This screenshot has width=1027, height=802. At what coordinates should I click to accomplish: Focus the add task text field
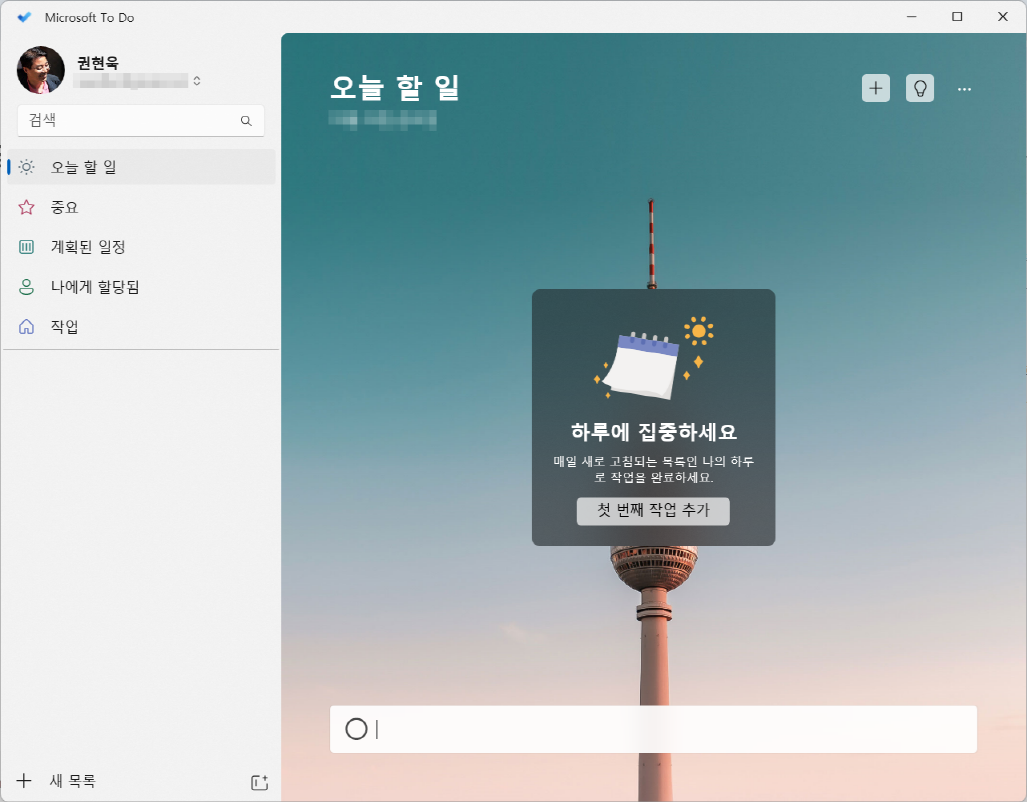pos(670,729)
